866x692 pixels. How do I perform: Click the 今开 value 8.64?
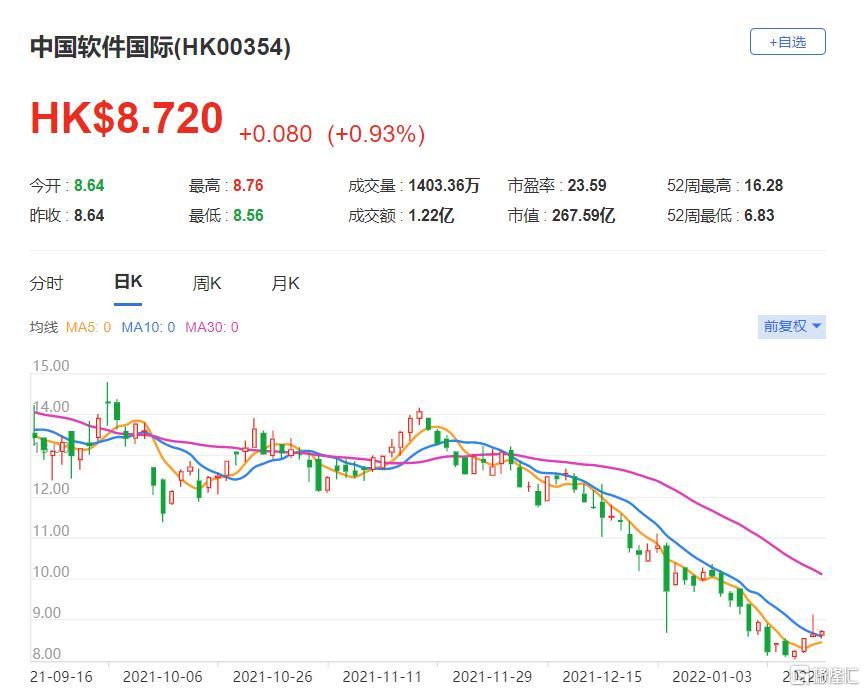click(x=89, y=186)
